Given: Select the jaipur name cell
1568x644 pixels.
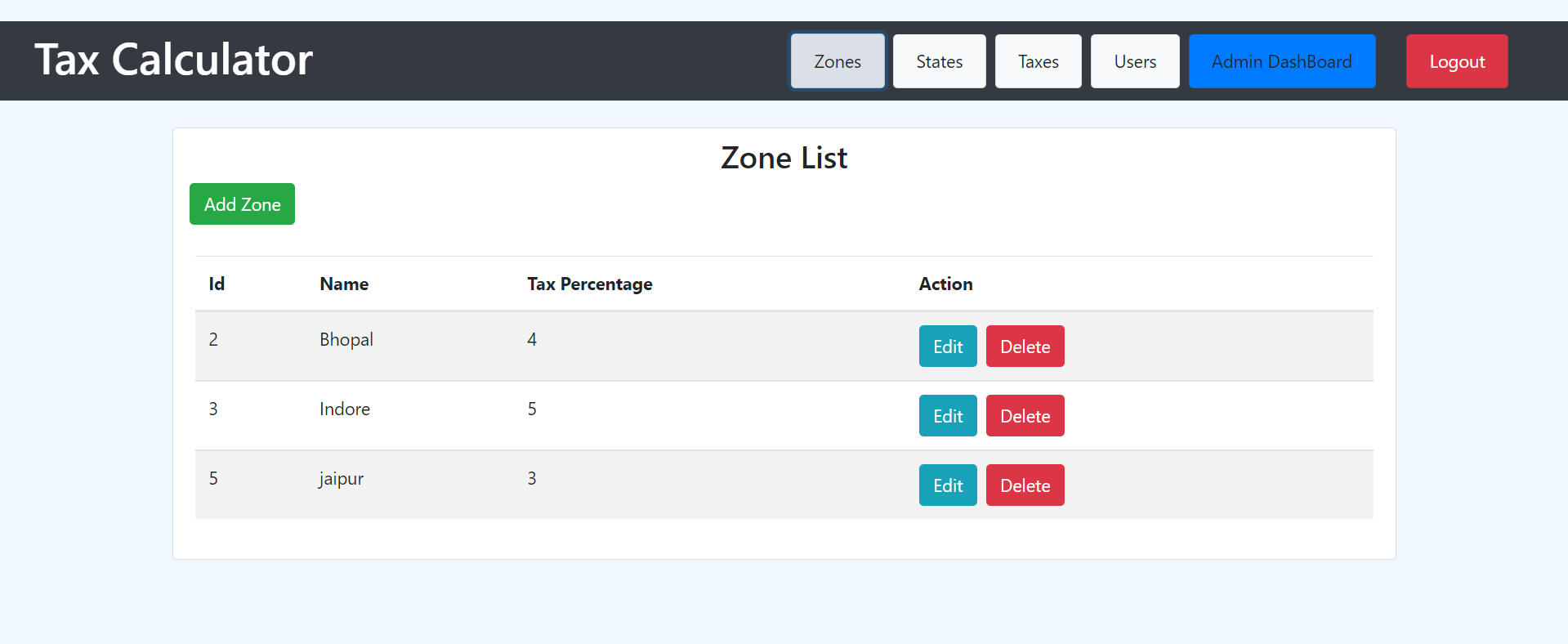Looking at the screenshot, I should click(x=342, y=479).
